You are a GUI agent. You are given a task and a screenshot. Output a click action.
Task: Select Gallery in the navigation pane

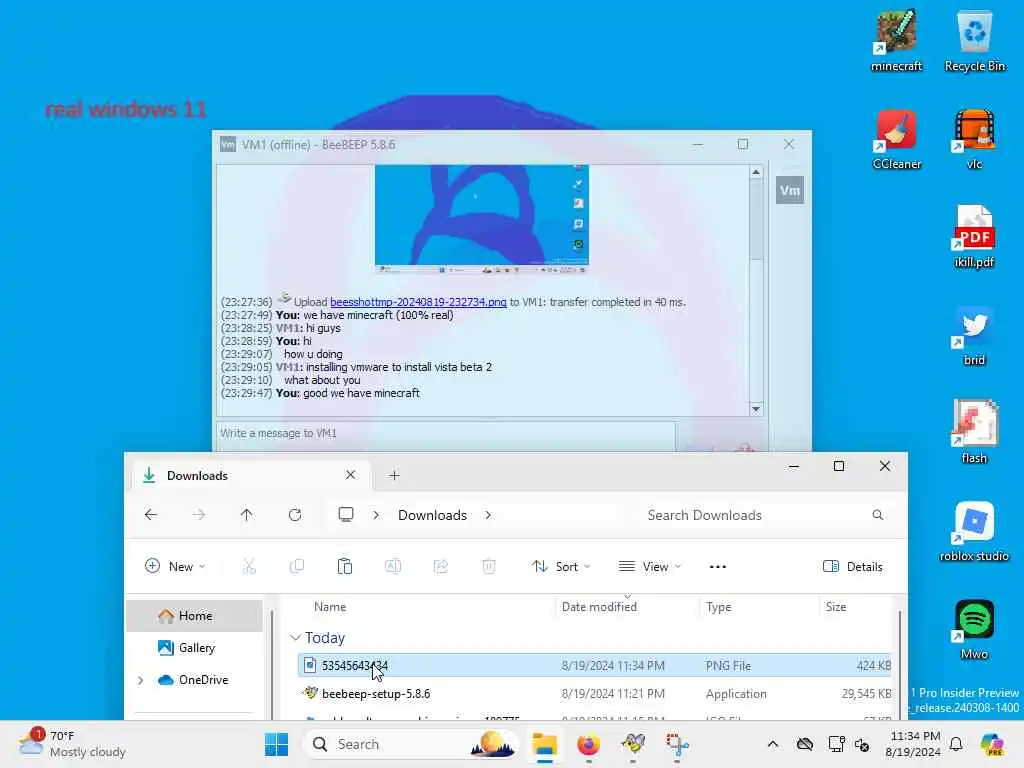pyautogui.click(x=195, y=648)
